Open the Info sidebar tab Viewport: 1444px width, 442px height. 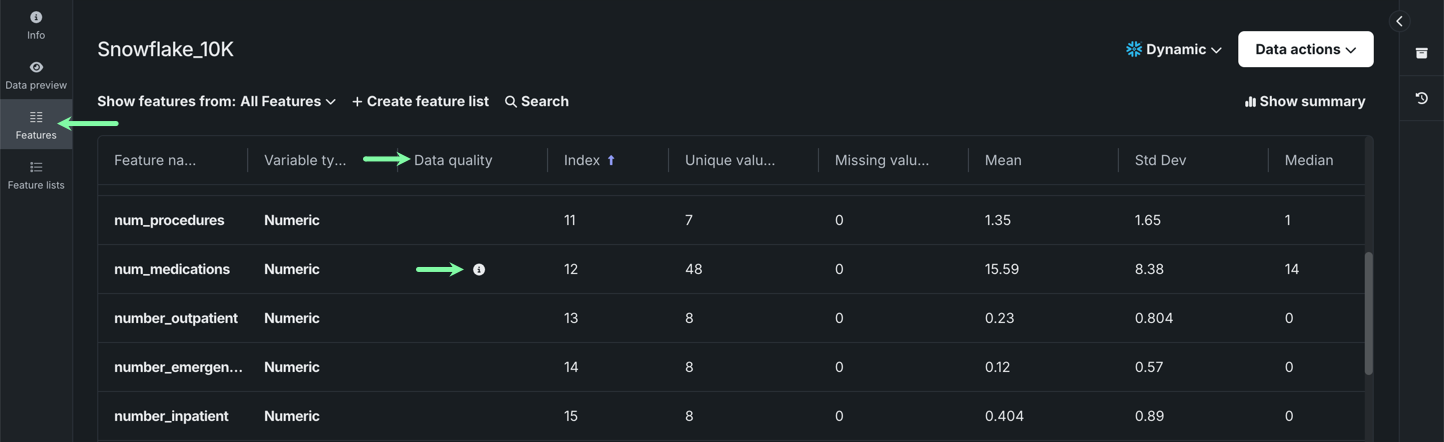[x=36, y=24]
